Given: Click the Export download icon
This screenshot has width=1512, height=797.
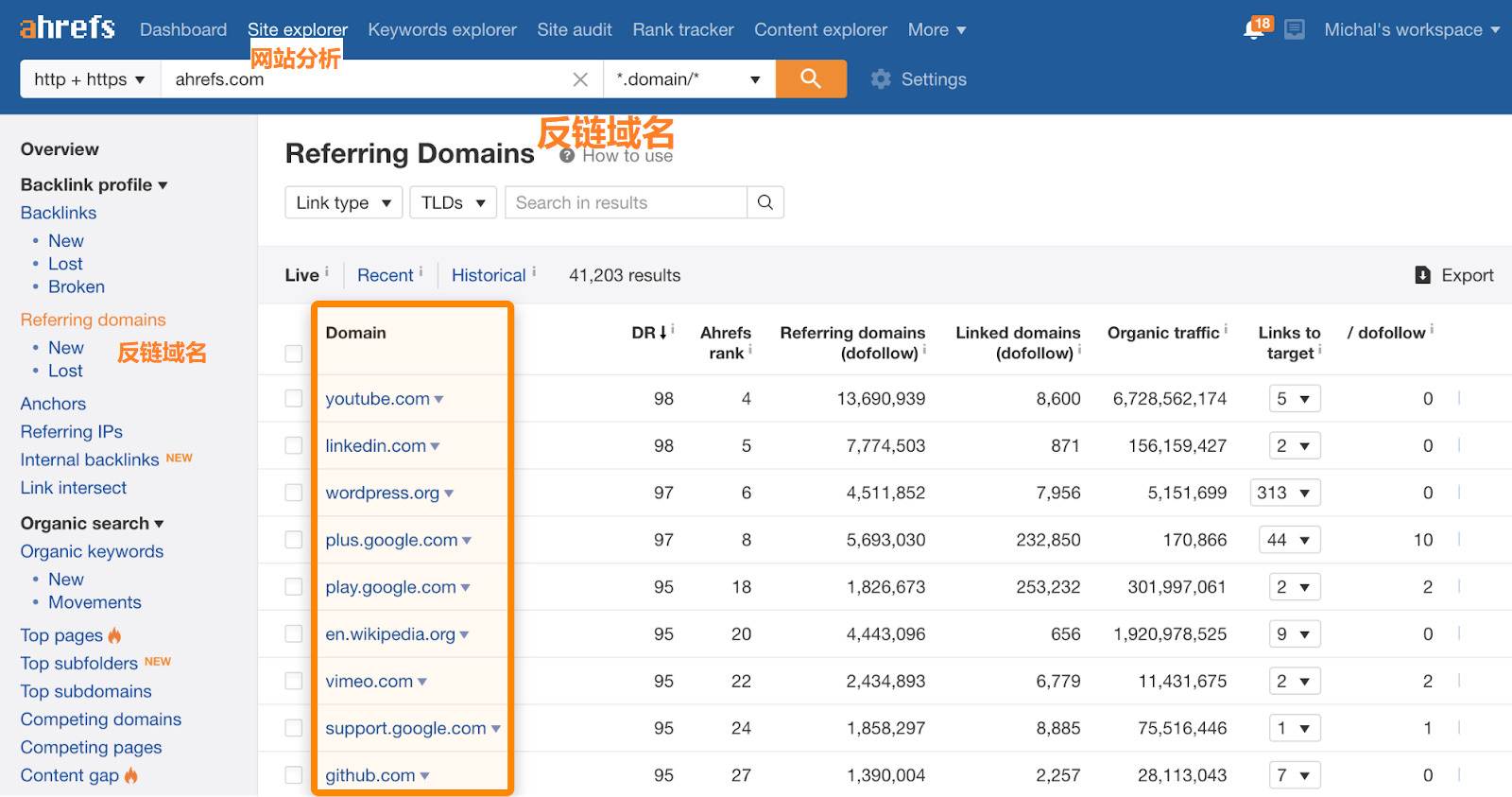Looking at the screenshot, I should click(1422, 275).
